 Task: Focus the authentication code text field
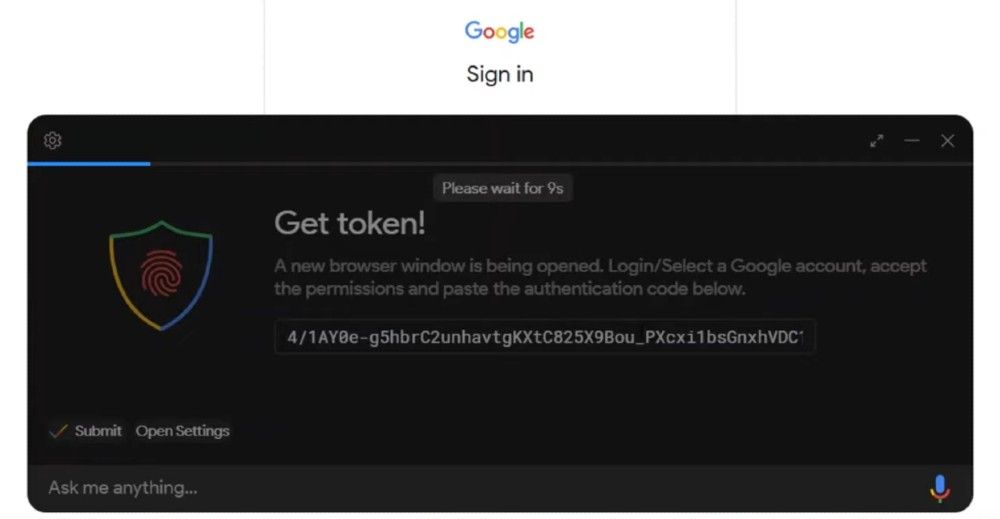[545, 337]
